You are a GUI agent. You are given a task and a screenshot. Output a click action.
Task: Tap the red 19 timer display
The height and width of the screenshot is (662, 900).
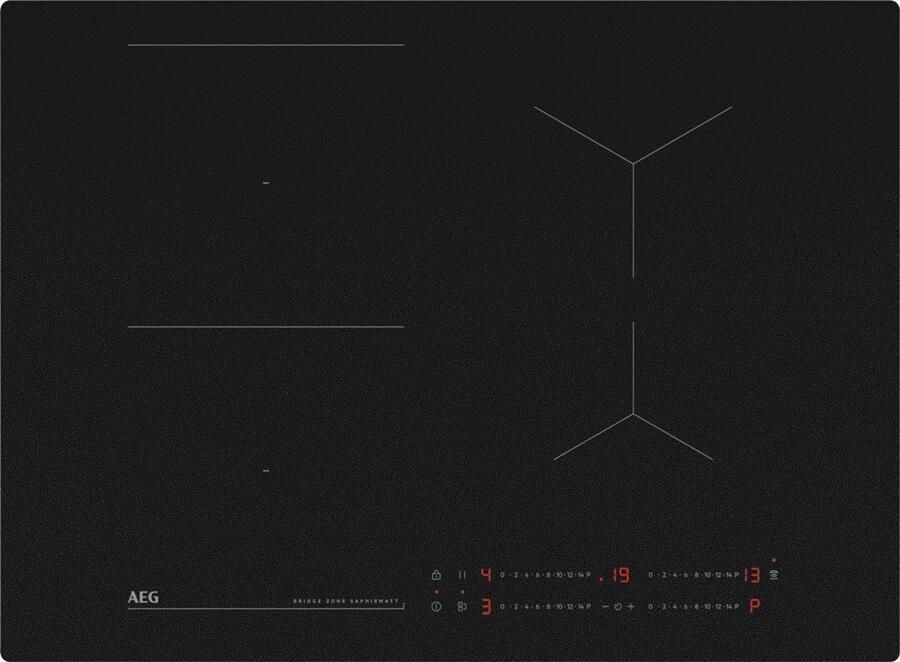620,575
